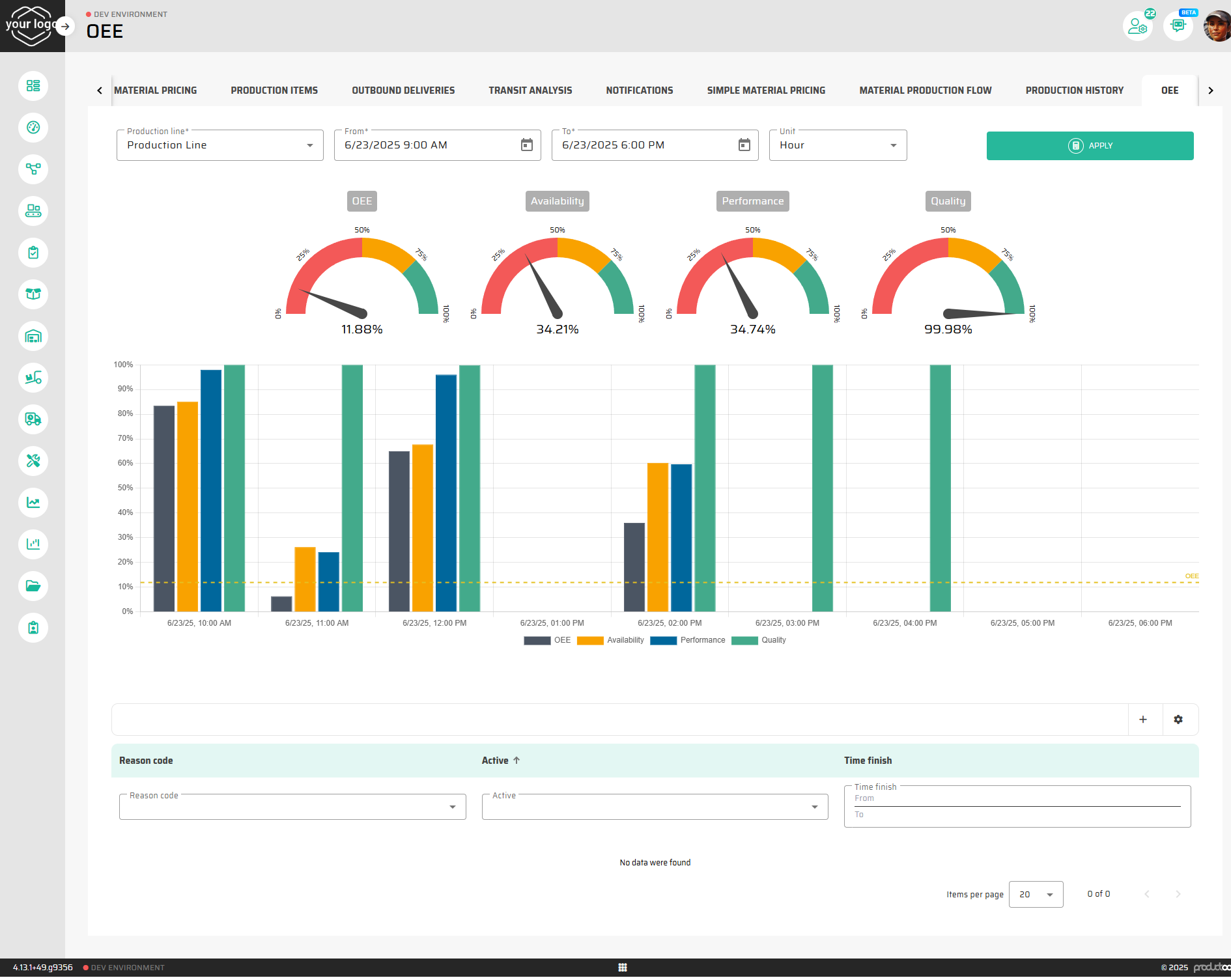This screenshot has width=1231, height=980.
Task: Expand the Production line dropdown
Action: (x=219, y=145)
